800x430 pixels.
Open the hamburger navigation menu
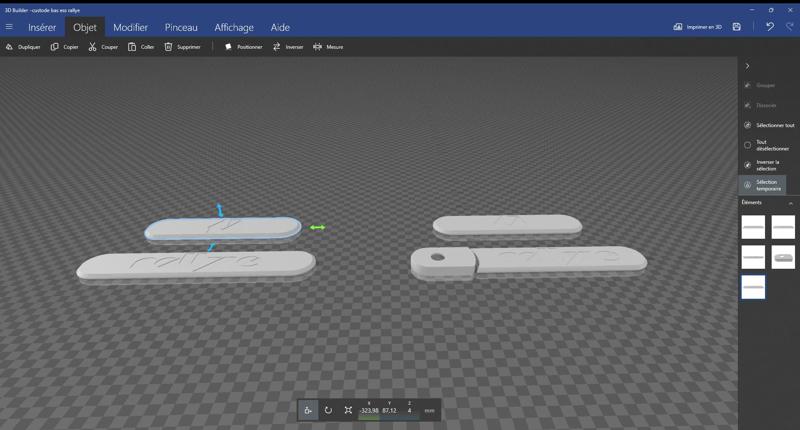[x=9, y=27]
